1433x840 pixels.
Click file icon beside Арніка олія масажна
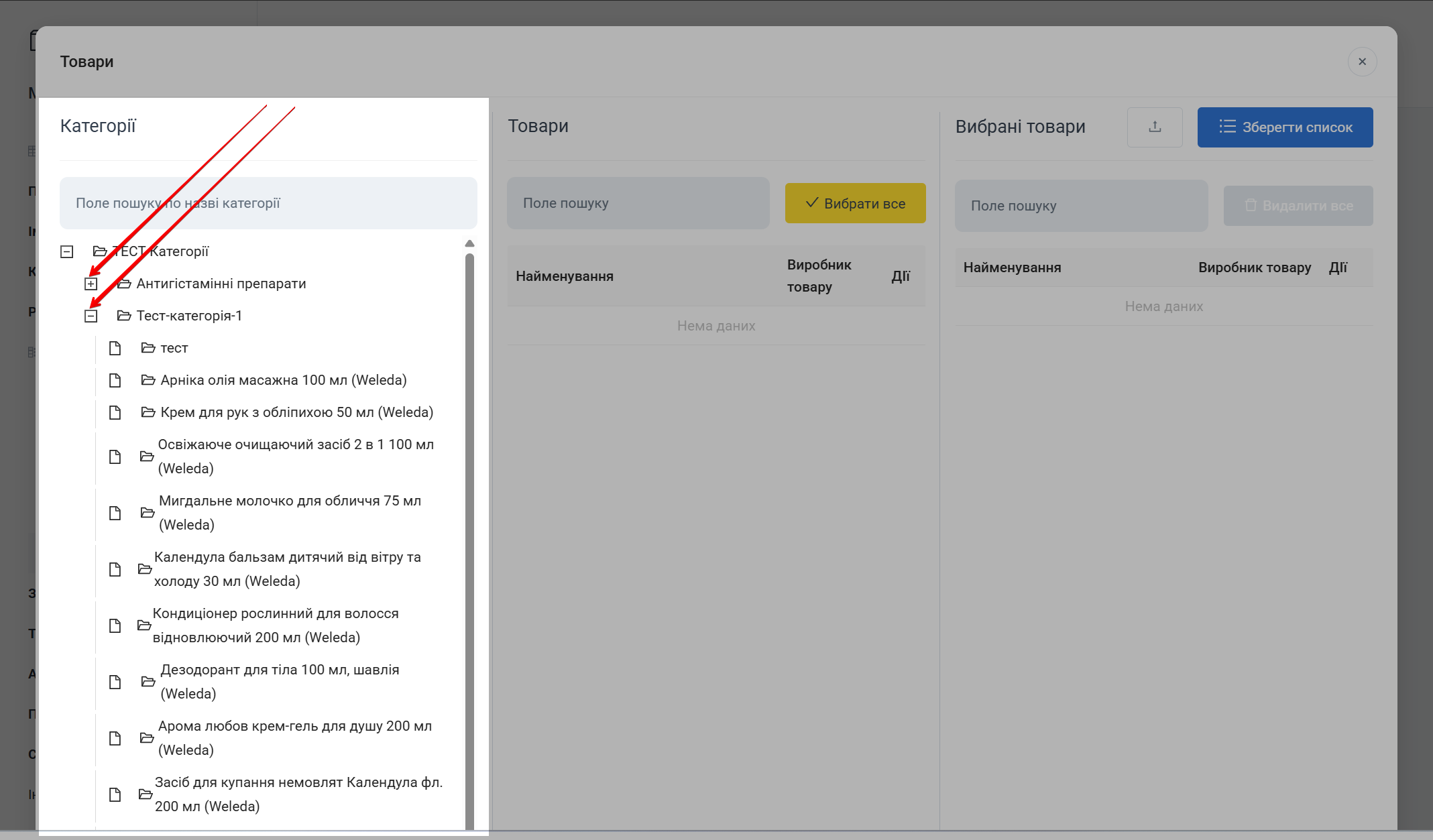click(115, 380)
